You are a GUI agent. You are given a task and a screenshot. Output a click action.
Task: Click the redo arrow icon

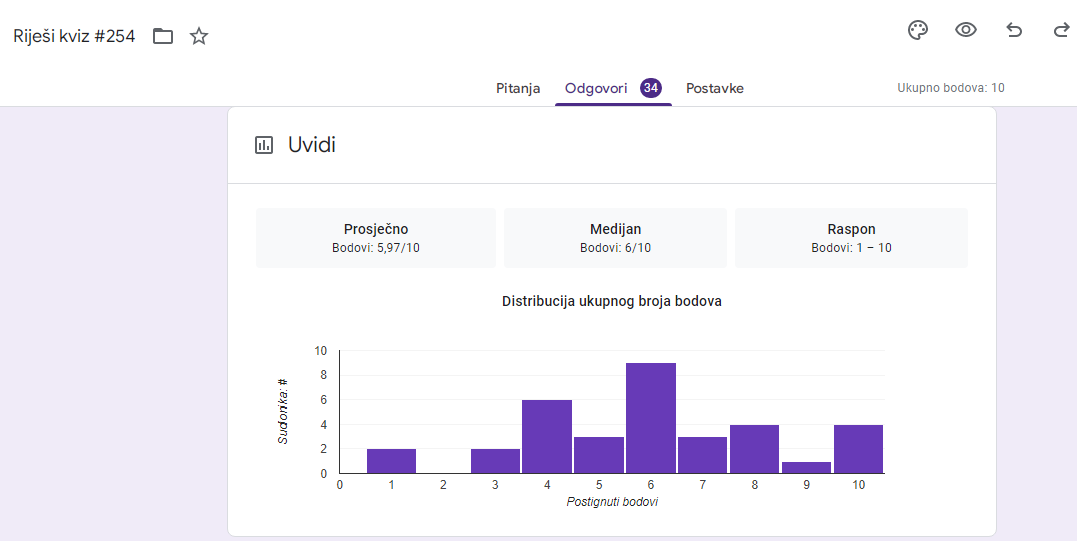point(1061,30)
